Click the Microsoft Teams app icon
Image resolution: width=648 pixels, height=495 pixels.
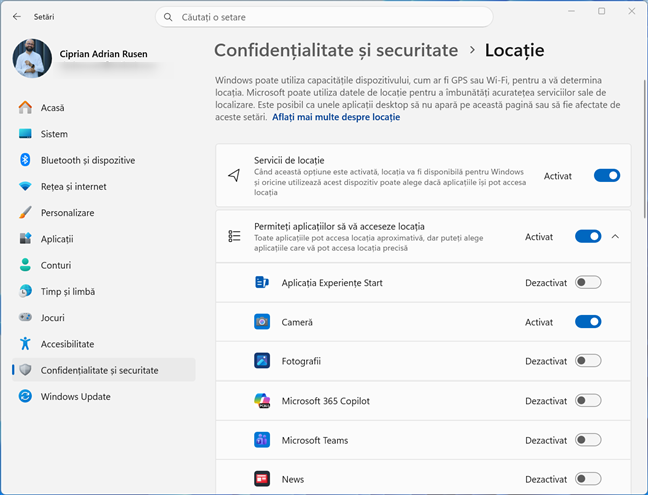262,440
